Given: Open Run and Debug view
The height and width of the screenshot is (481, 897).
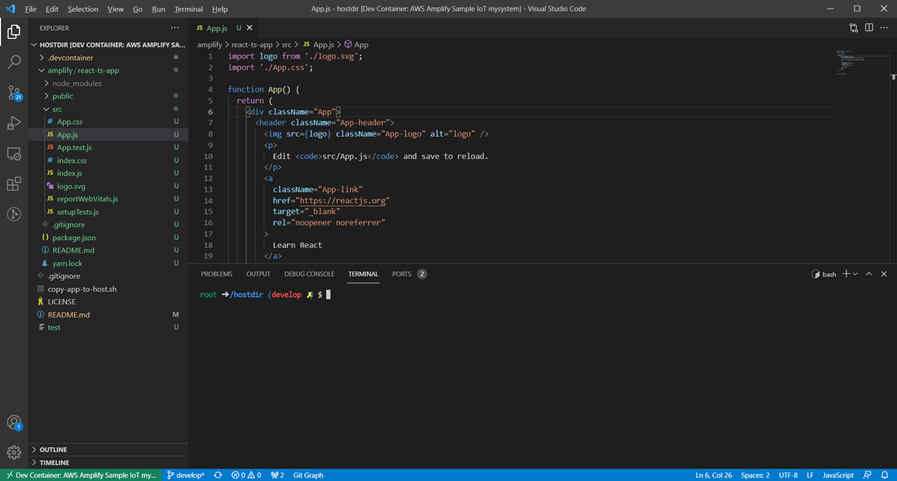Looking at the screenshot, I should point(14,123).
